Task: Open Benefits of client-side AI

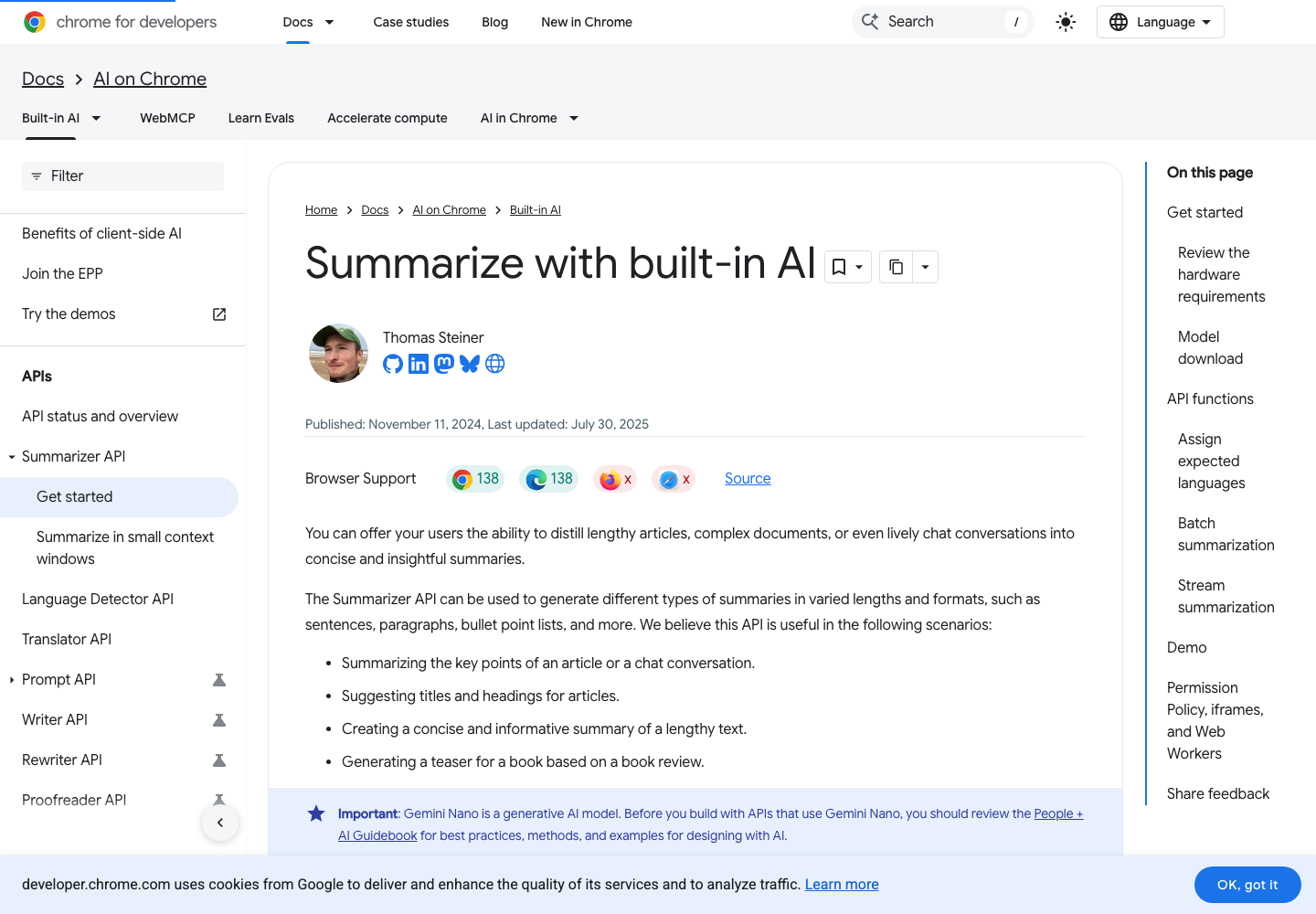Action: point(101,233)
